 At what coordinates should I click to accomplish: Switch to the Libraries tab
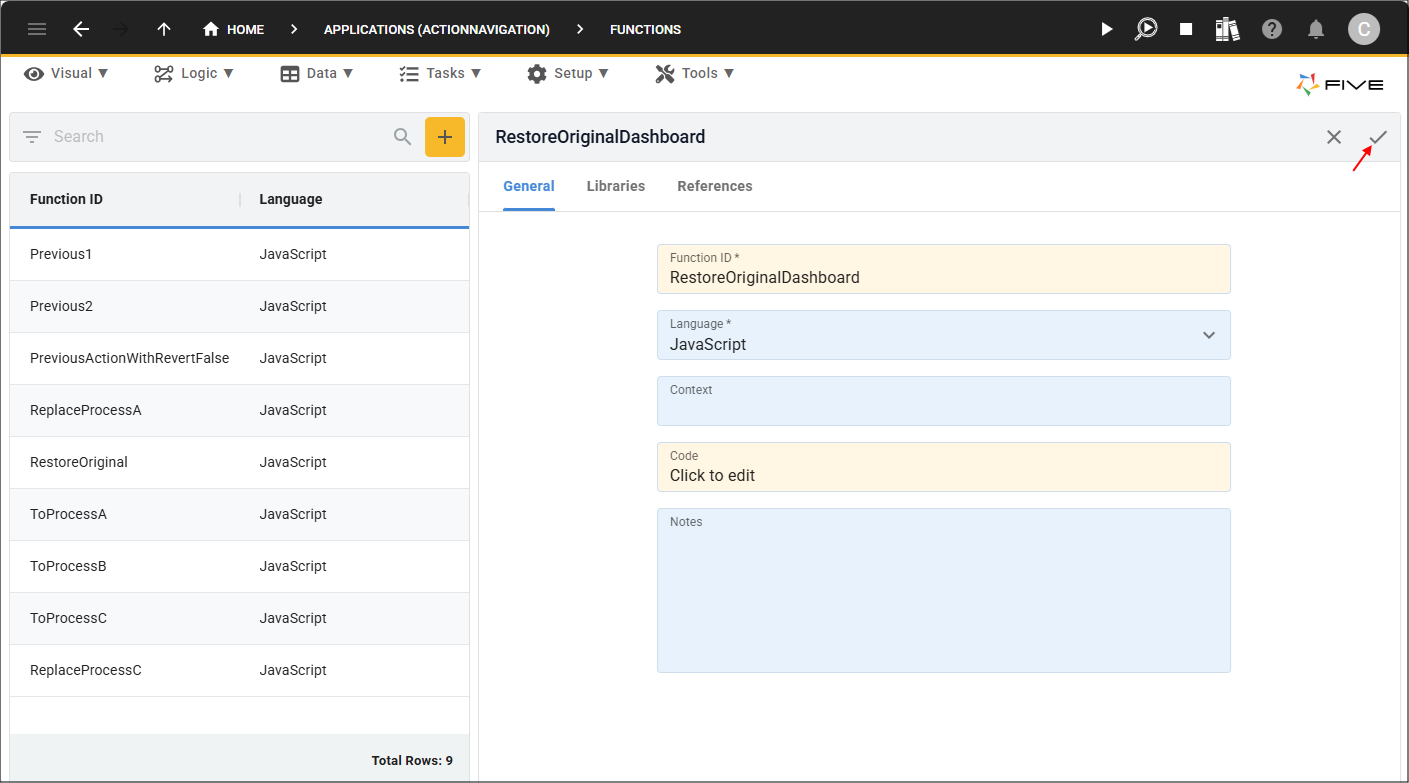(x=616, y=187)
